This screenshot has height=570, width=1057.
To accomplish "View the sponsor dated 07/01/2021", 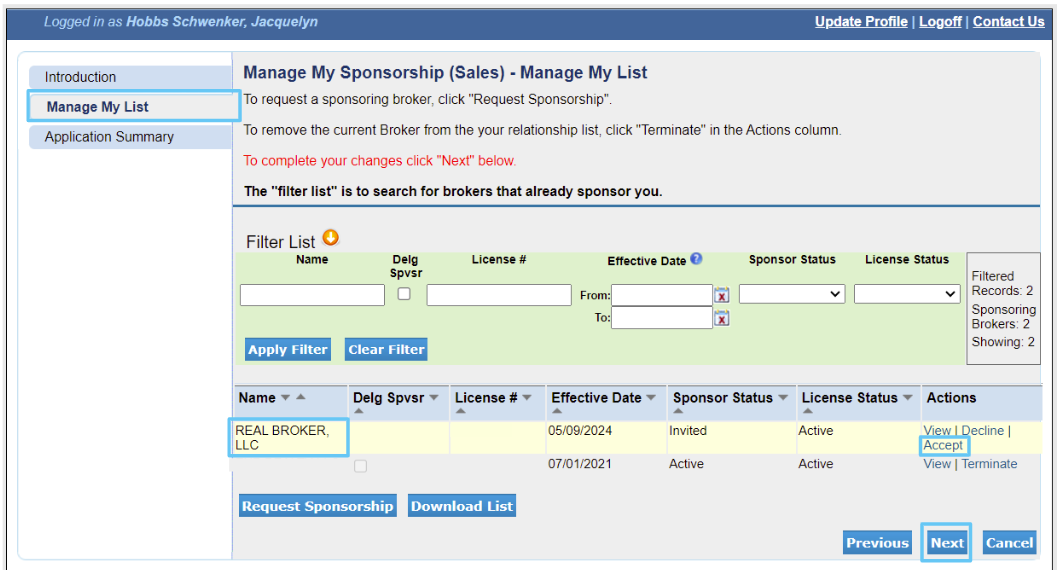I will pos(936,464).
